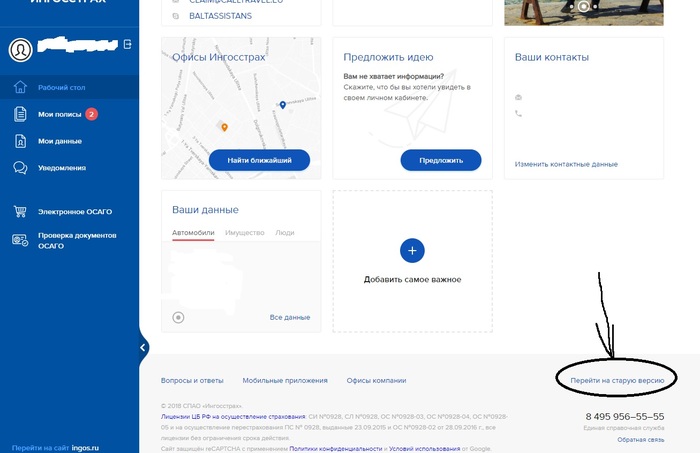
Task: Click the document icon for Мои полисы
Action: point(20,114)
